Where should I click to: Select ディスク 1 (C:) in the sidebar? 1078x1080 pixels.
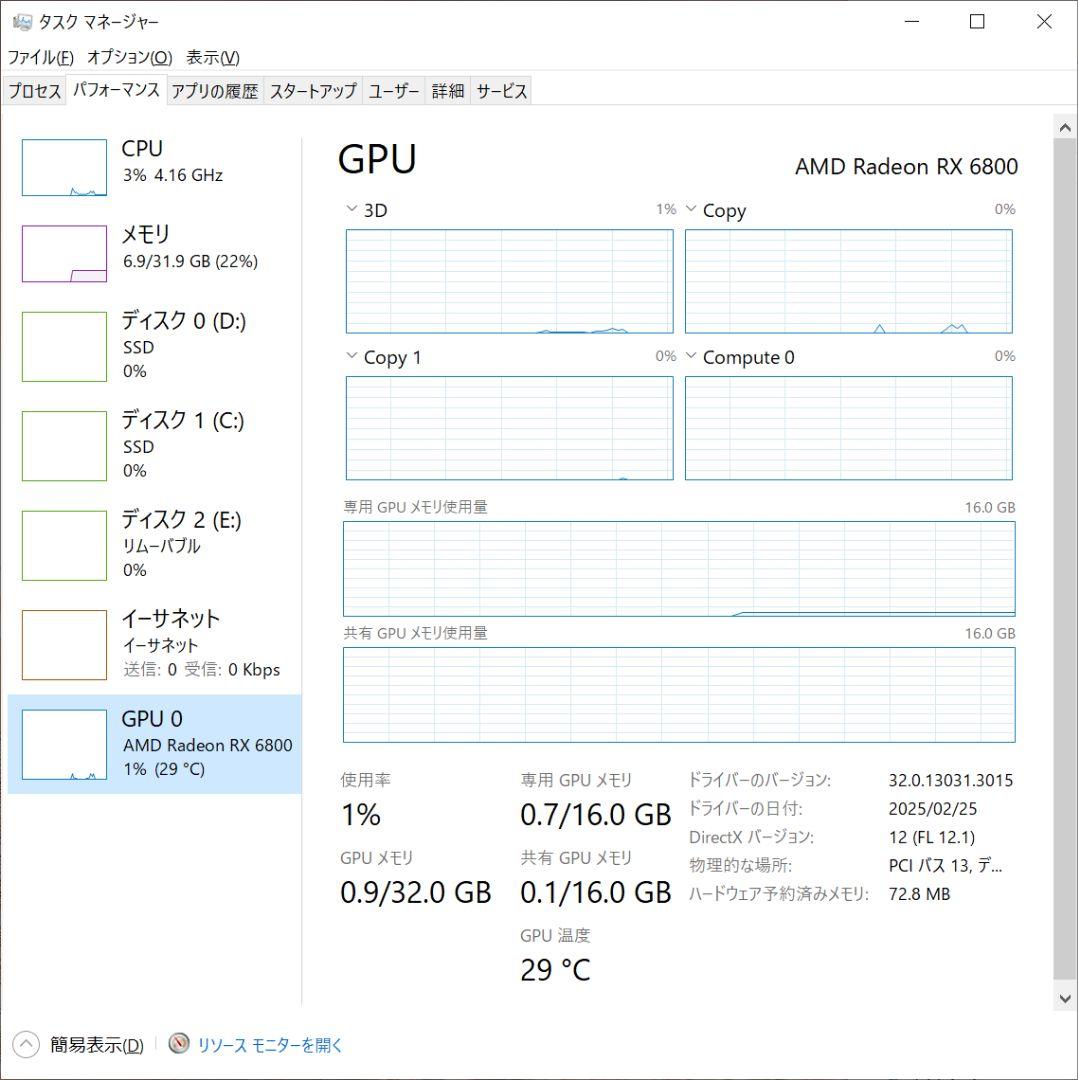point(154,445)
